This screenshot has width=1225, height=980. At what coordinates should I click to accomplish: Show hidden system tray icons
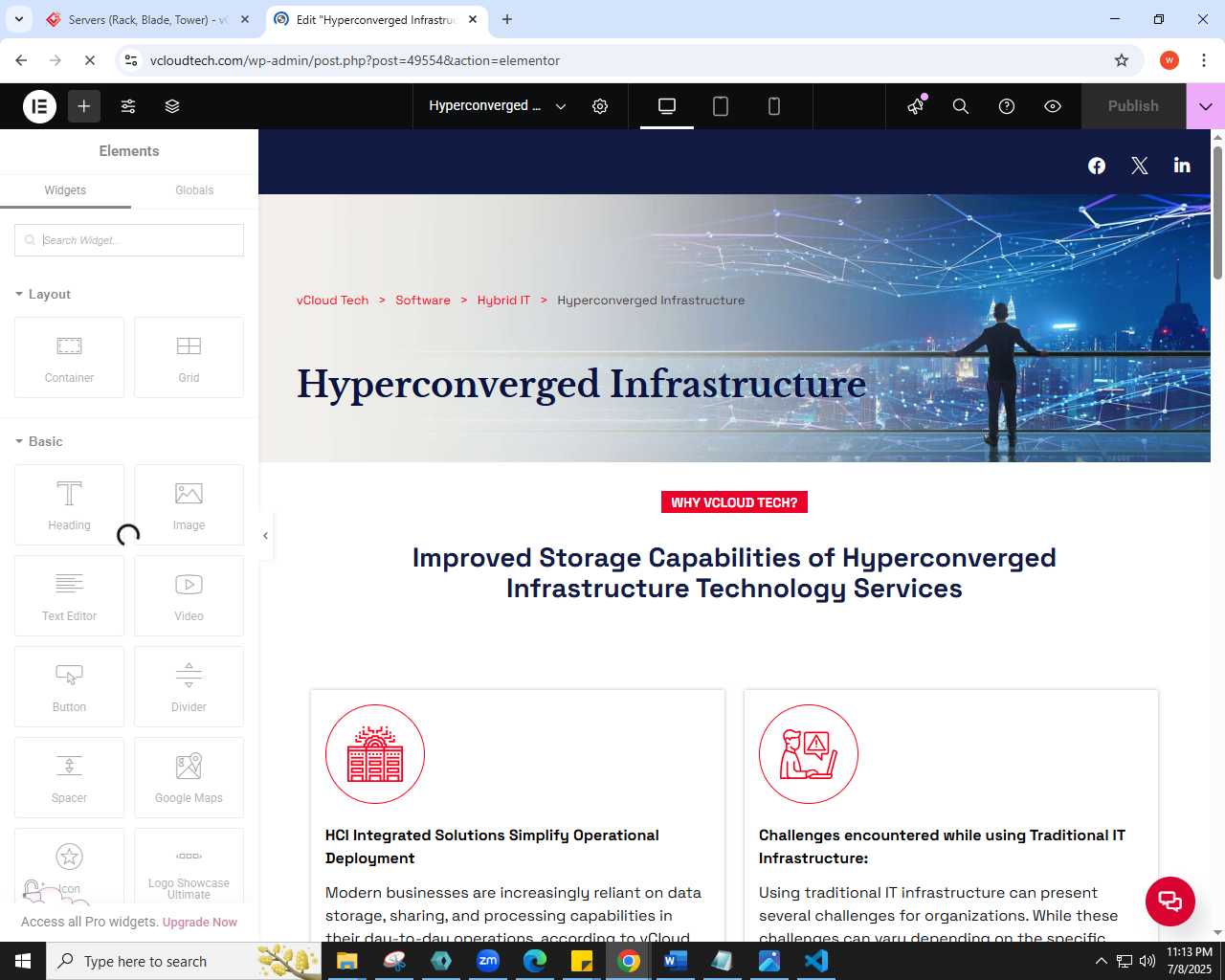(x=1101, y=961)
